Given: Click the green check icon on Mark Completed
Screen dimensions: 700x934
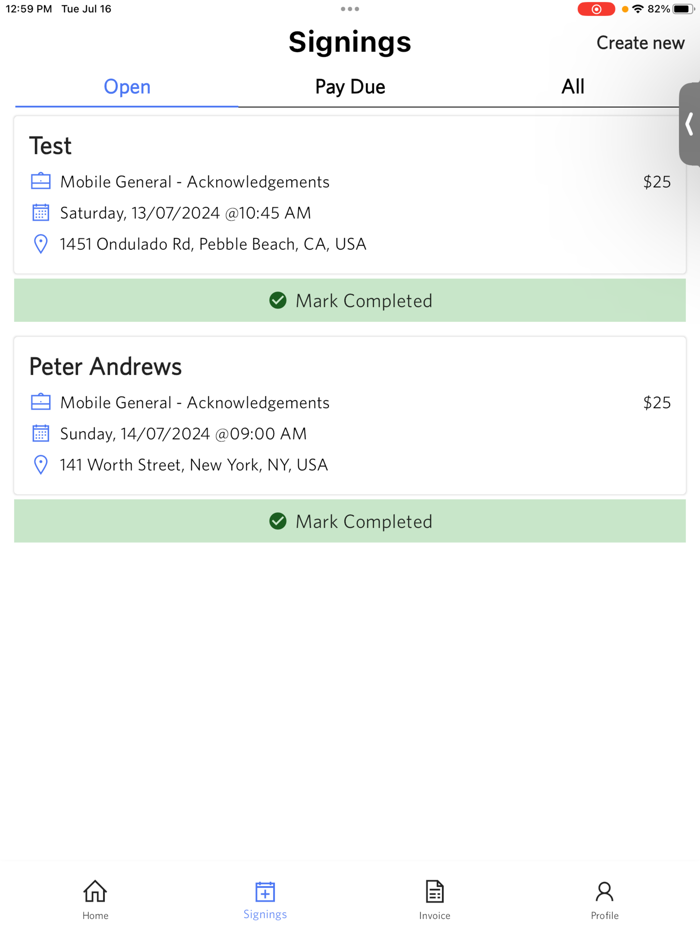Looking at the screenshot, I should pyautogui.click(x=277, y=300).
